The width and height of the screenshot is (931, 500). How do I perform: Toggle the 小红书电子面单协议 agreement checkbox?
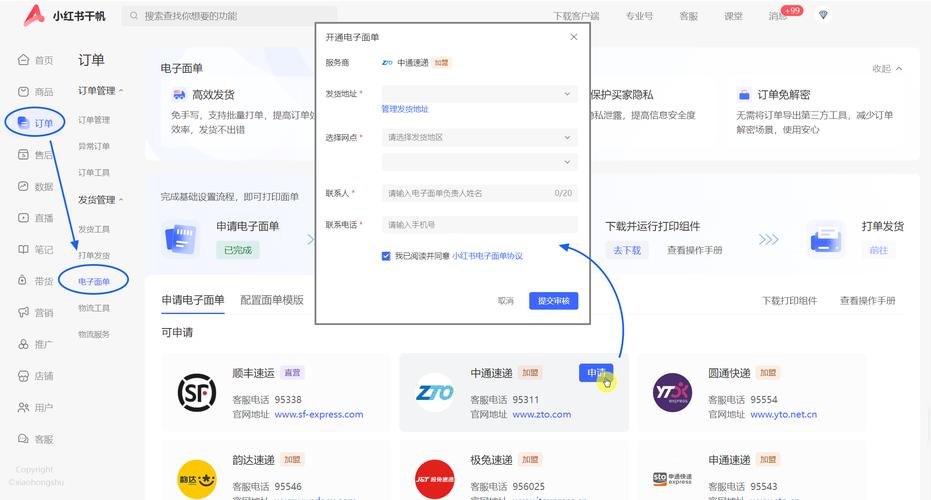[x=386, y=256]
